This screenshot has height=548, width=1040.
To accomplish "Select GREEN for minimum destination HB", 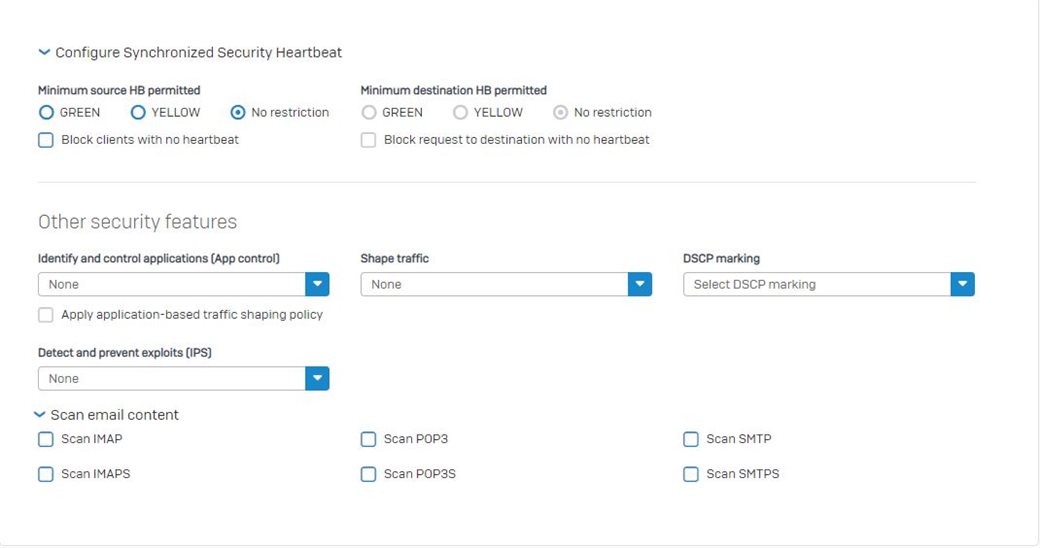I will pos(369,113).
